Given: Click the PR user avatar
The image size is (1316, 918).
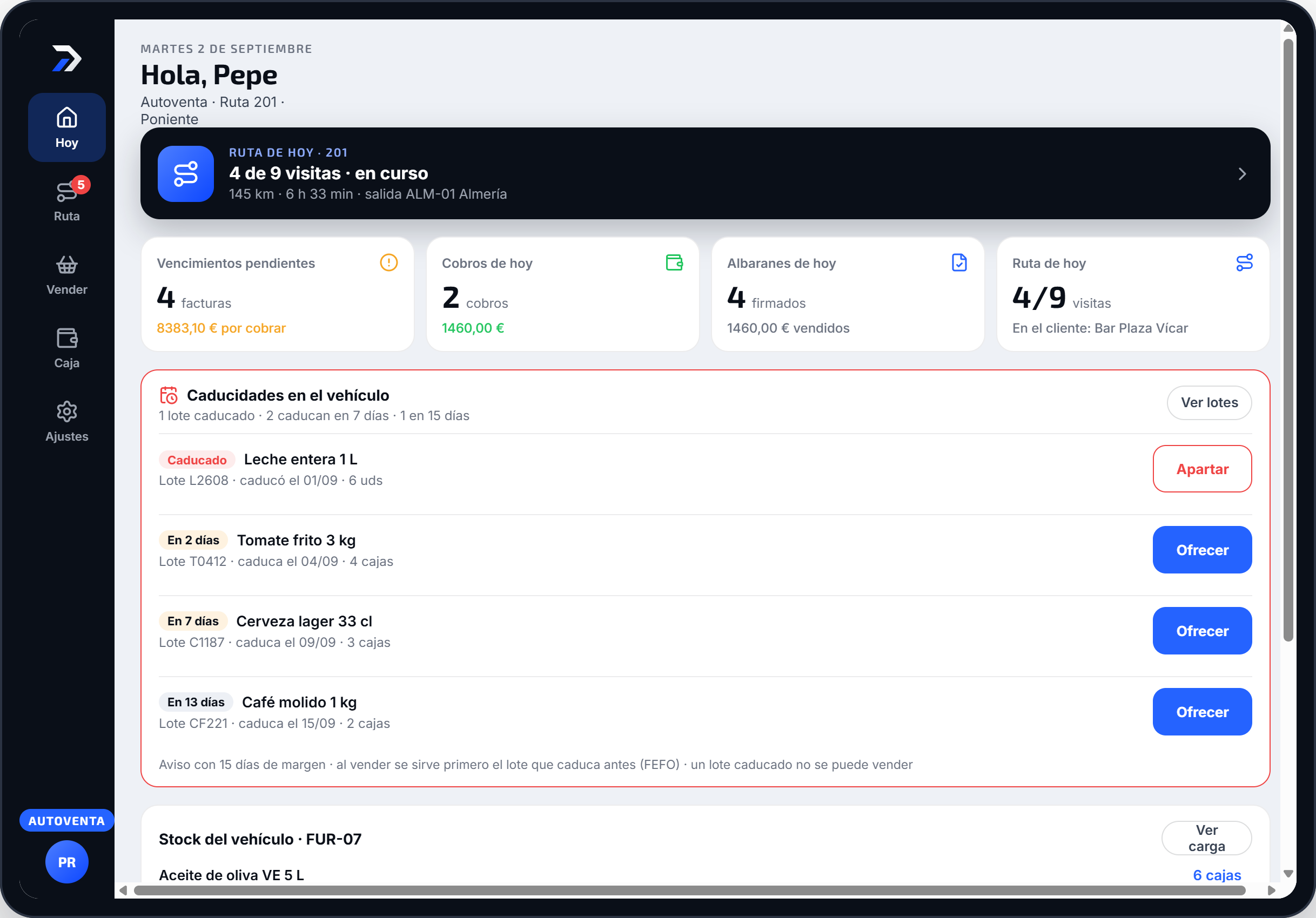Looking at the screenshot, I should click(x=66, y=862).
